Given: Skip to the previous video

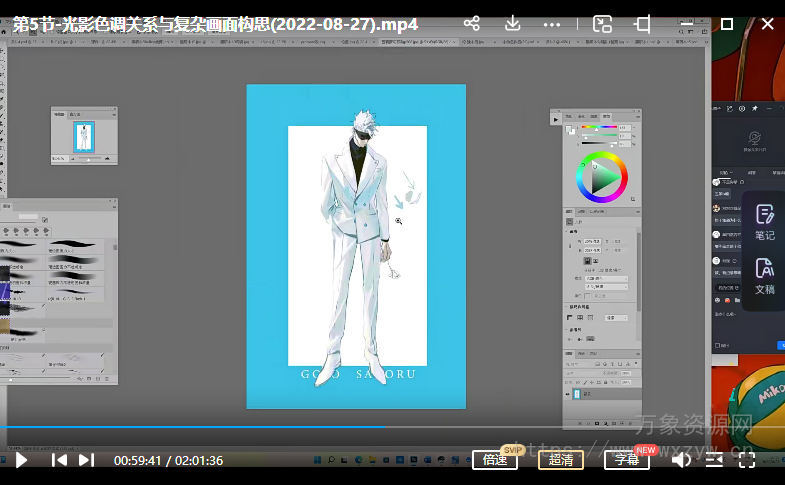Looking at the screenshot, I should point(59,460).
